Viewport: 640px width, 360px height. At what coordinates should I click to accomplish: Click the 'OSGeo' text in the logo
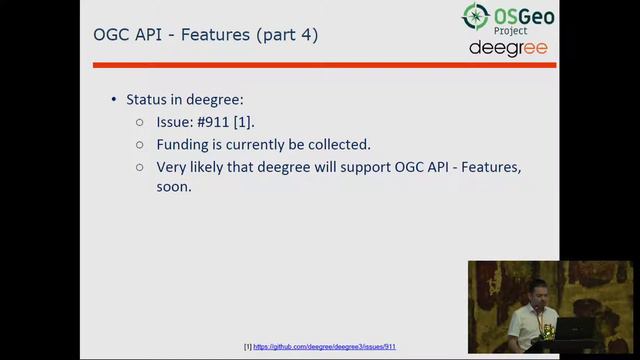tap(524, 17)
